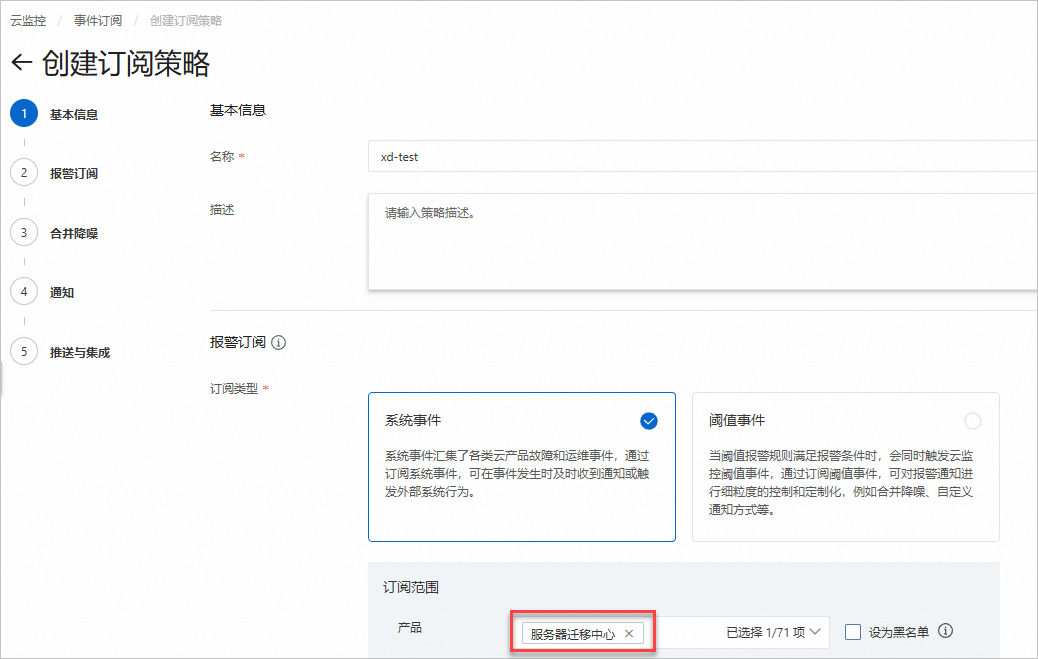Screen dimensions: 1038x659
Task: Click the back arrow beside 创建订阅策略
Action: (x=22, y=62)
